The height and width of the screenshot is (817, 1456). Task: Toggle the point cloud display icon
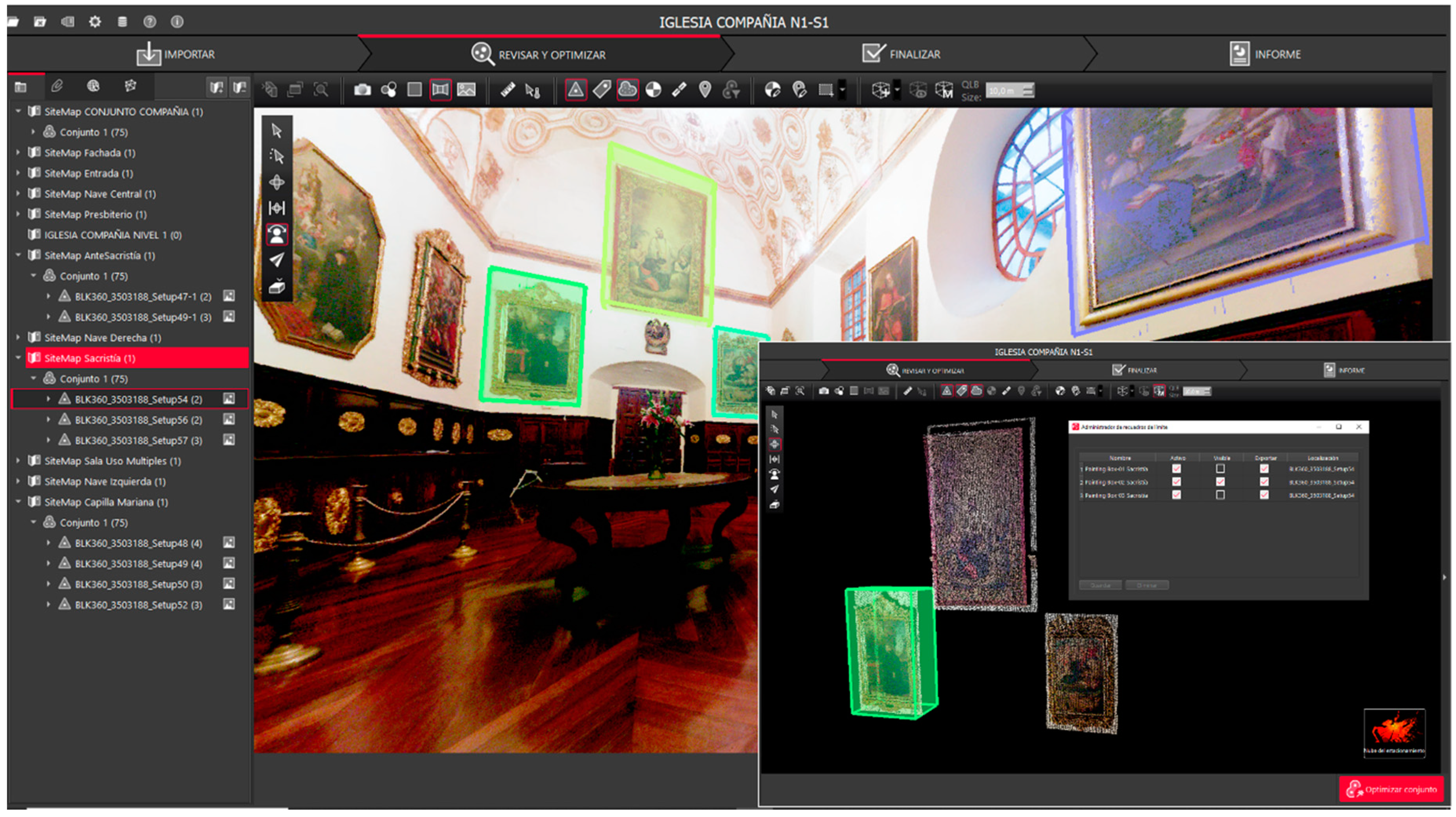click(x=627, y=90)
